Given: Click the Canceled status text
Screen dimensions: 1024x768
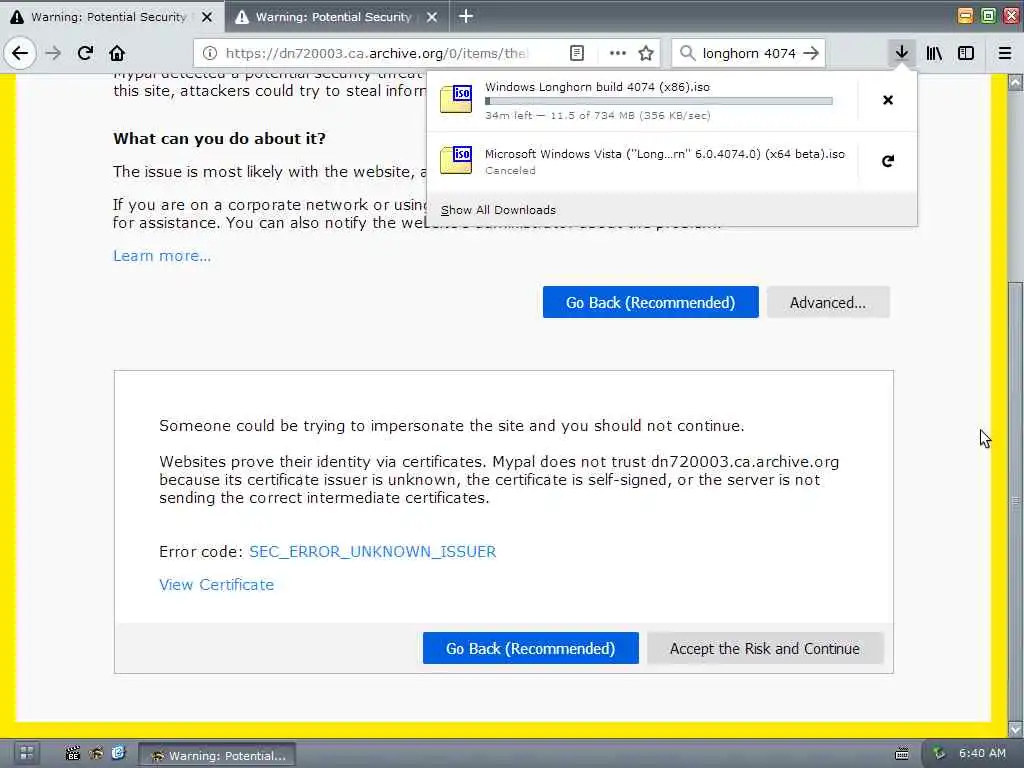Looking at the screenshot, I should point(510,170).
